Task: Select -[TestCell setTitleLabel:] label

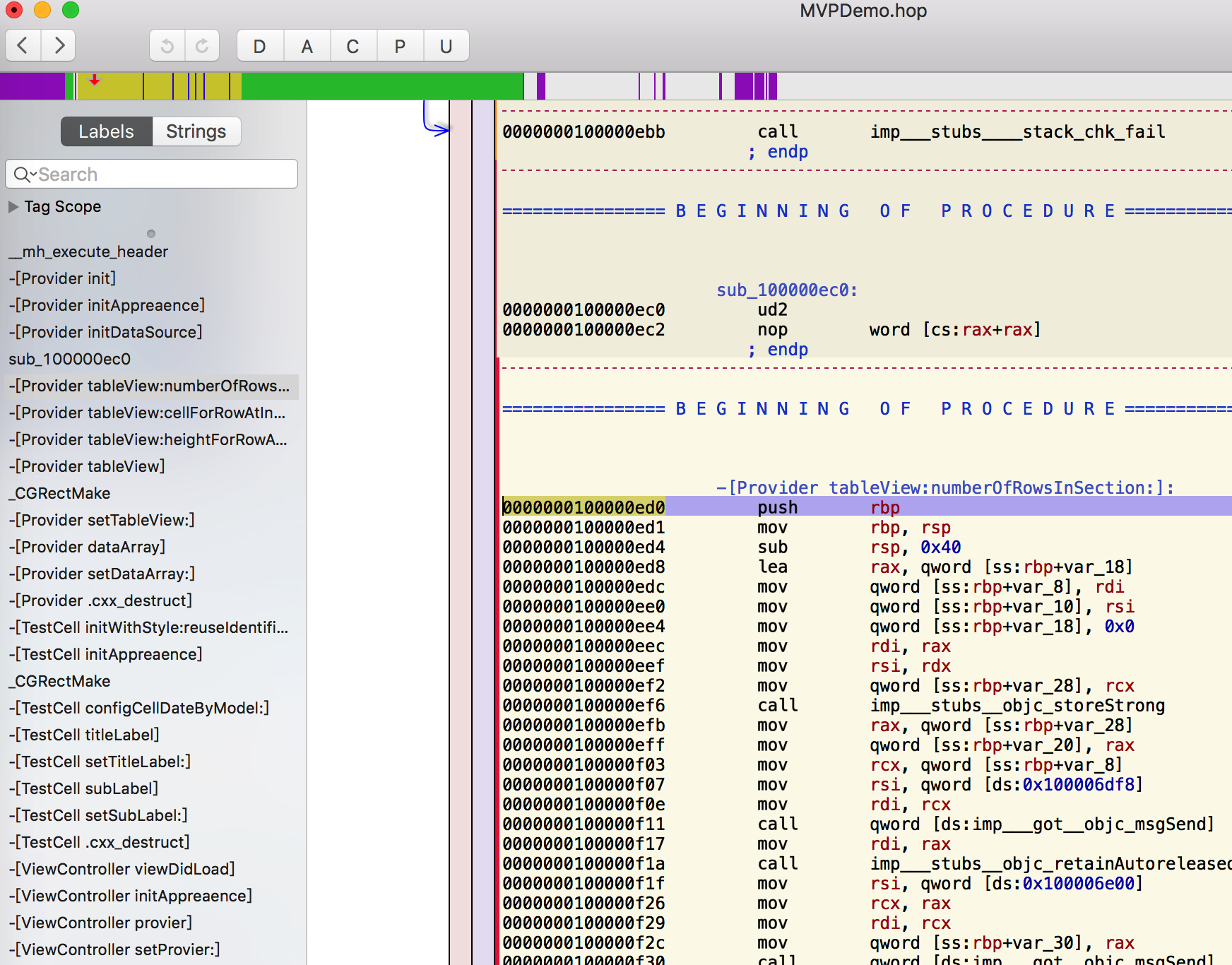Action: (x=100, y=762)
